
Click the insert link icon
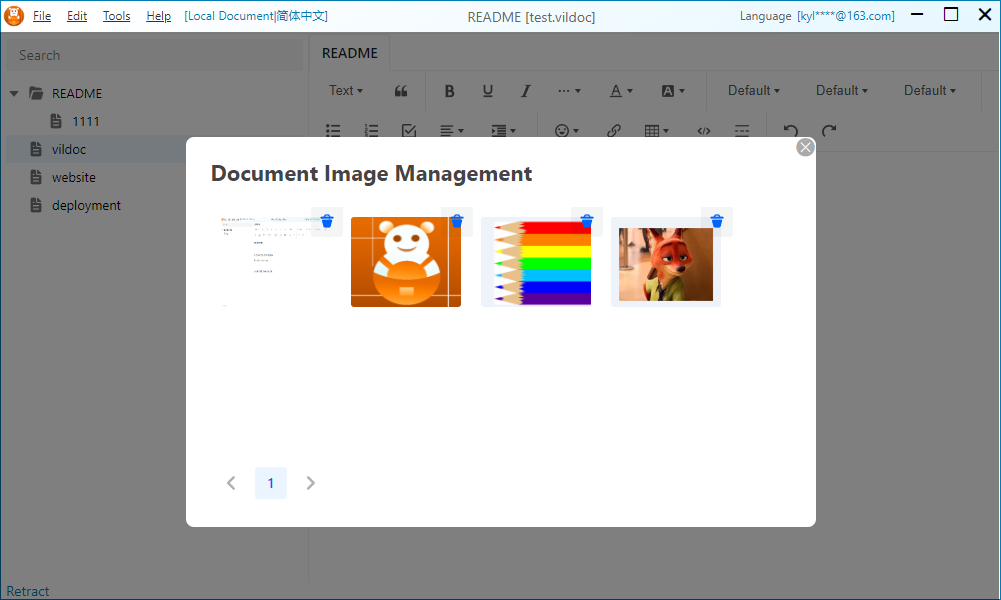pos(614,131)
